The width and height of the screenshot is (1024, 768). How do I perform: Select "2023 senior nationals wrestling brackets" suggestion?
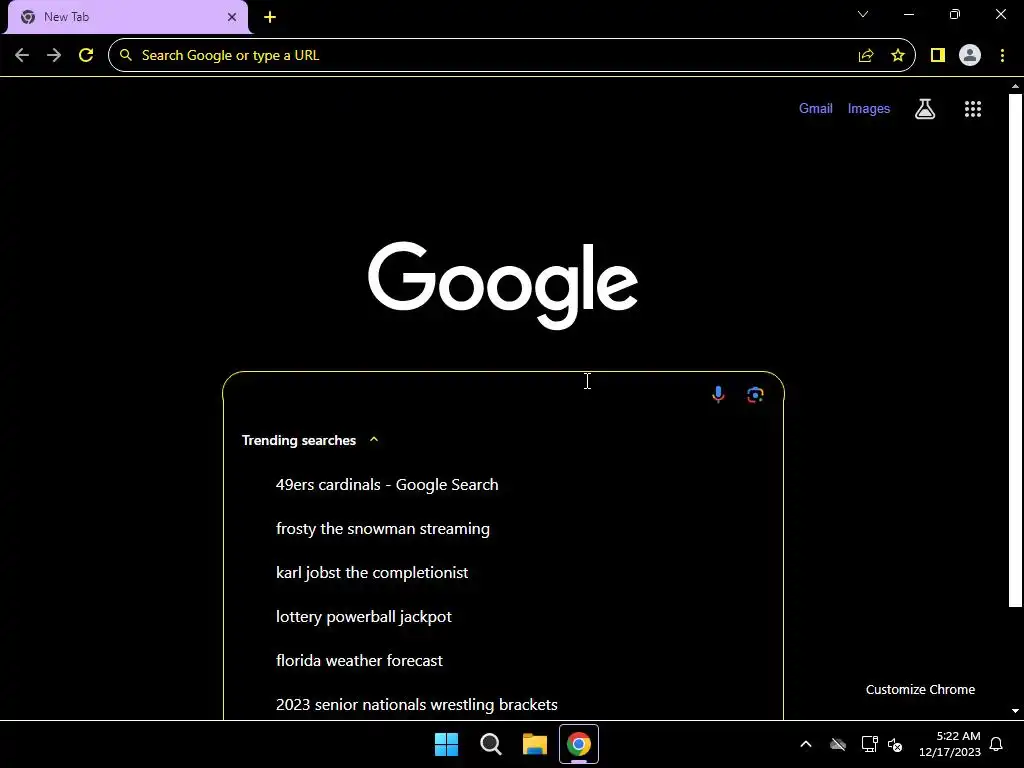(503, 704)
